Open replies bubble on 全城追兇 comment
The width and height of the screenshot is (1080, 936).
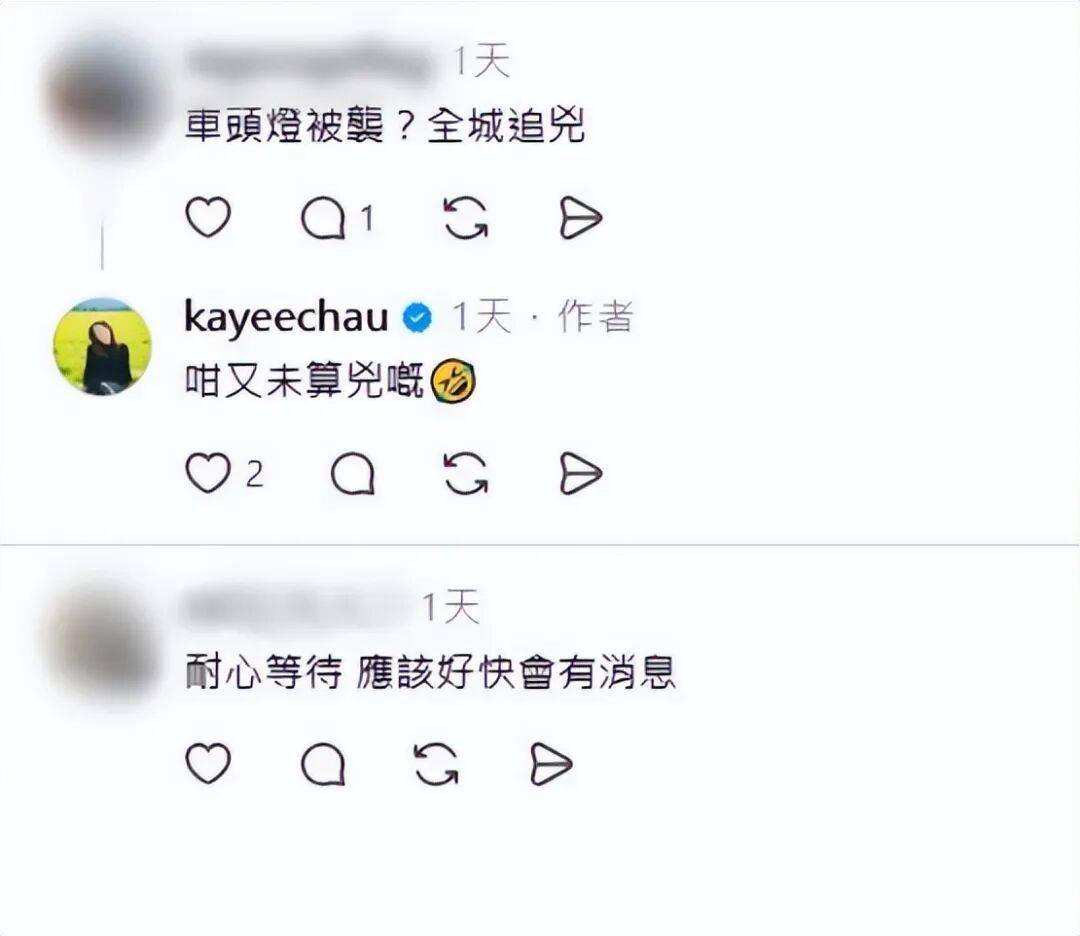pos(323,219)
